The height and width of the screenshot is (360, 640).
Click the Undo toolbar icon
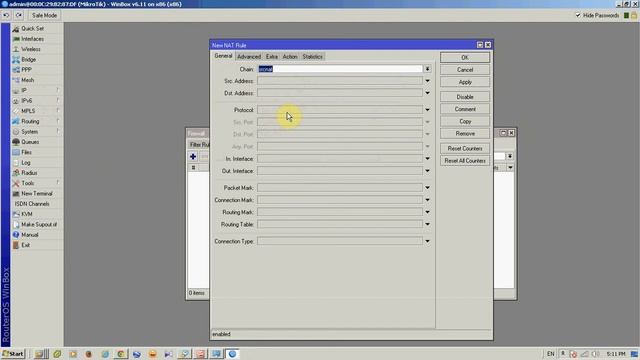pos(7,15)
